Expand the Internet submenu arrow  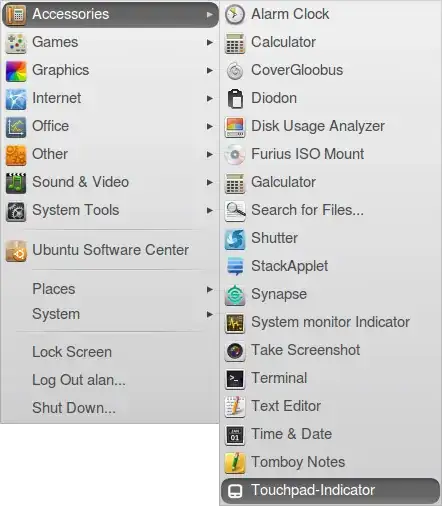(210, 98)
